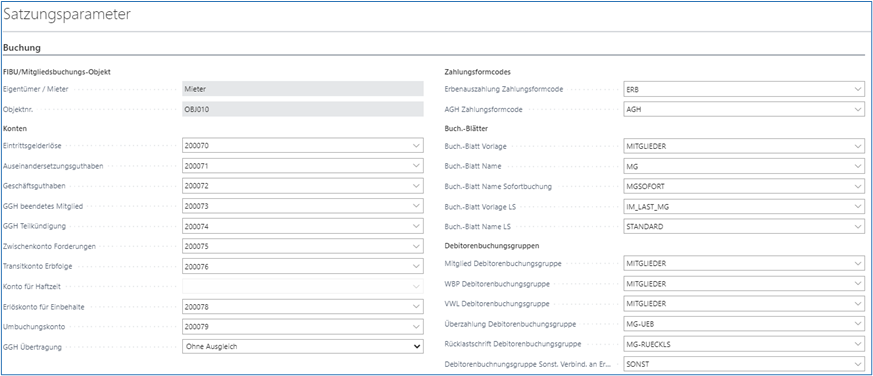The image size is (873, 376).
Task: Click the 'Konten' group heading
Action: (16, 128)
